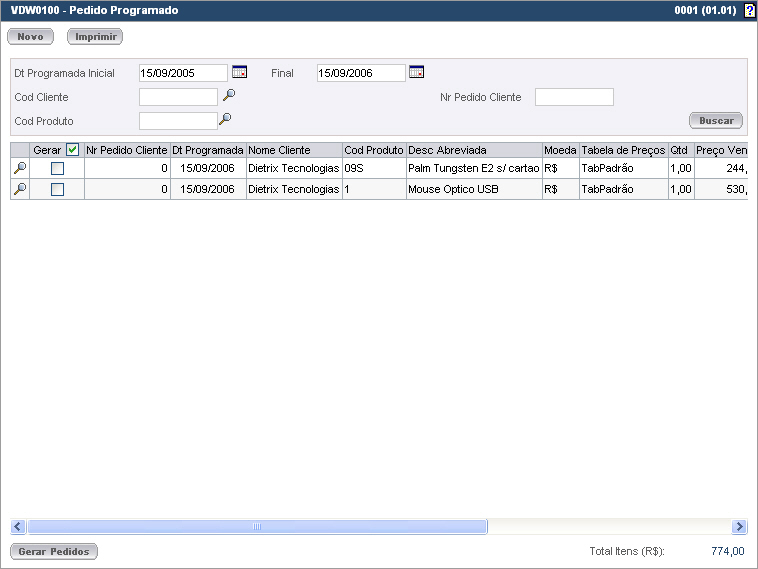Viewport: 758px width, 569px height.
Task: Click Cod Produto lookup magnifier icon
Action: (x=225, y=119)
